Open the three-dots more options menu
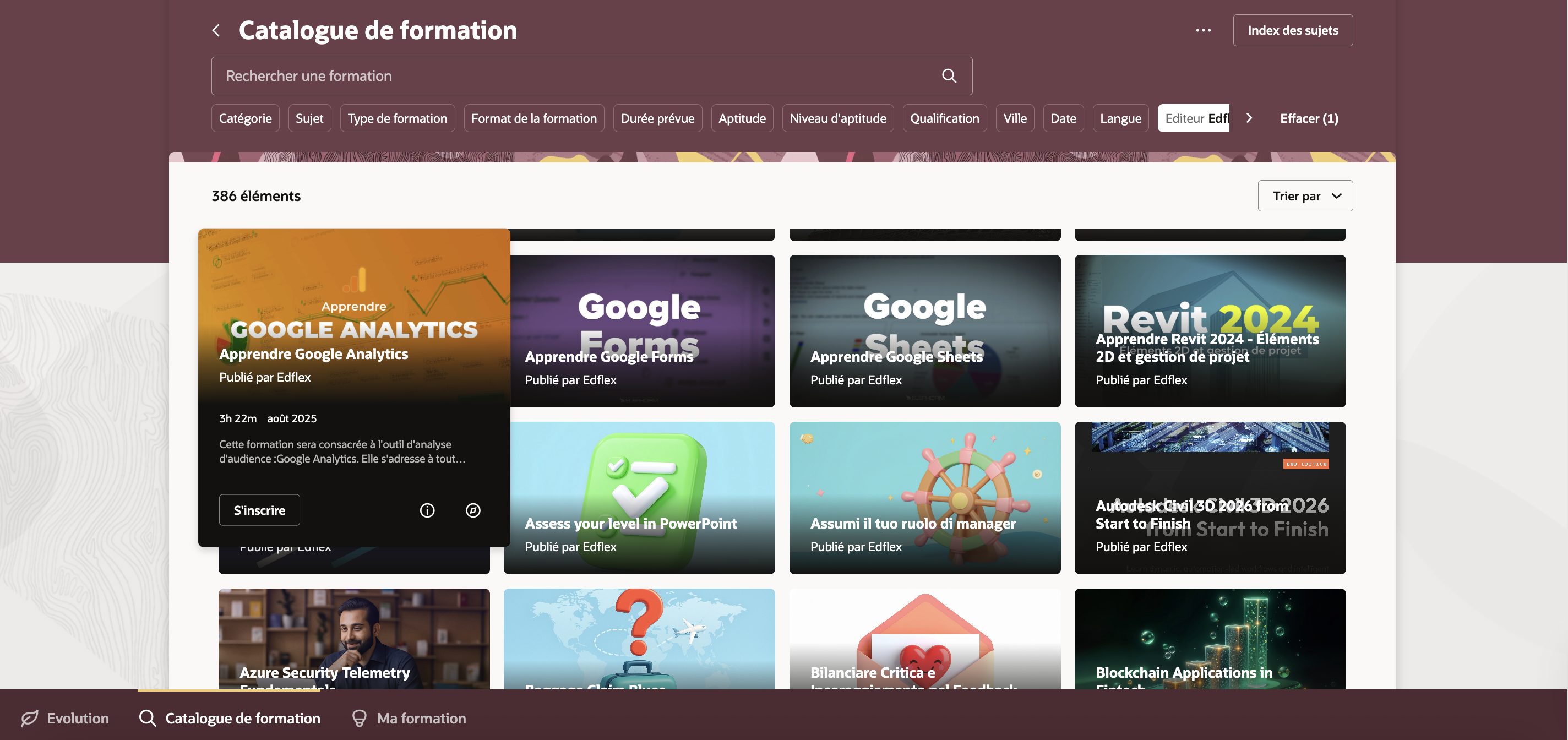The height and width of the screenshot is (740, 1568). pyautogui.click(x=1203, y=30)
